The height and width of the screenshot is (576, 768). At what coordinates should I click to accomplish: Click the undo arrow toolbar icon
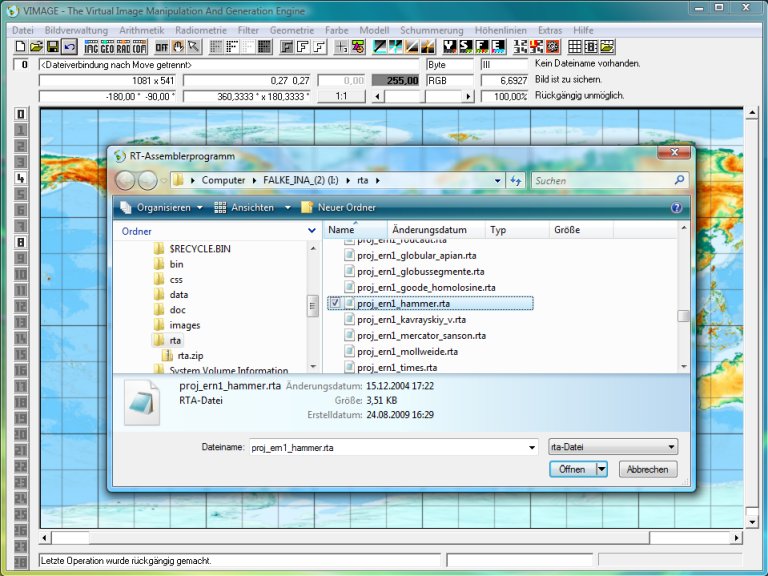69,47
